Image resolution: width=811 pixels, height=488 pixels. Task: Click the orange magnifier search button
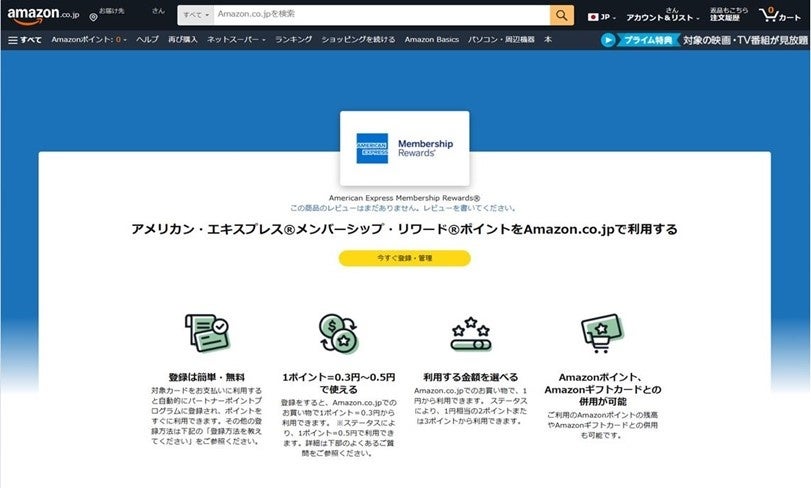click(562, 16)
